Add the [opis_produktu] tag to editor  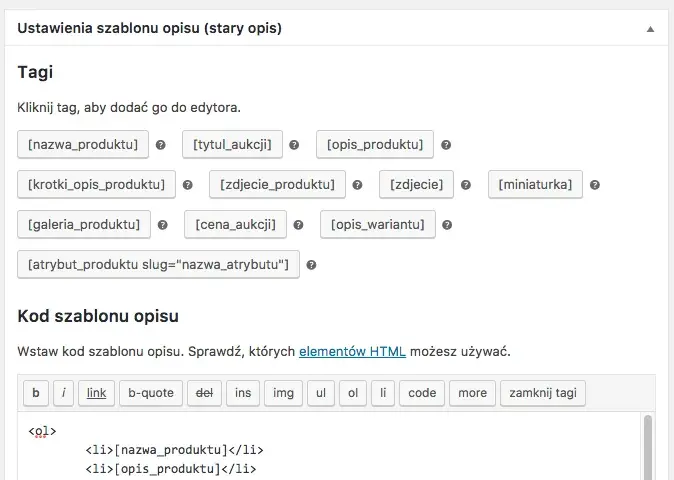click(x=375, y=144)
